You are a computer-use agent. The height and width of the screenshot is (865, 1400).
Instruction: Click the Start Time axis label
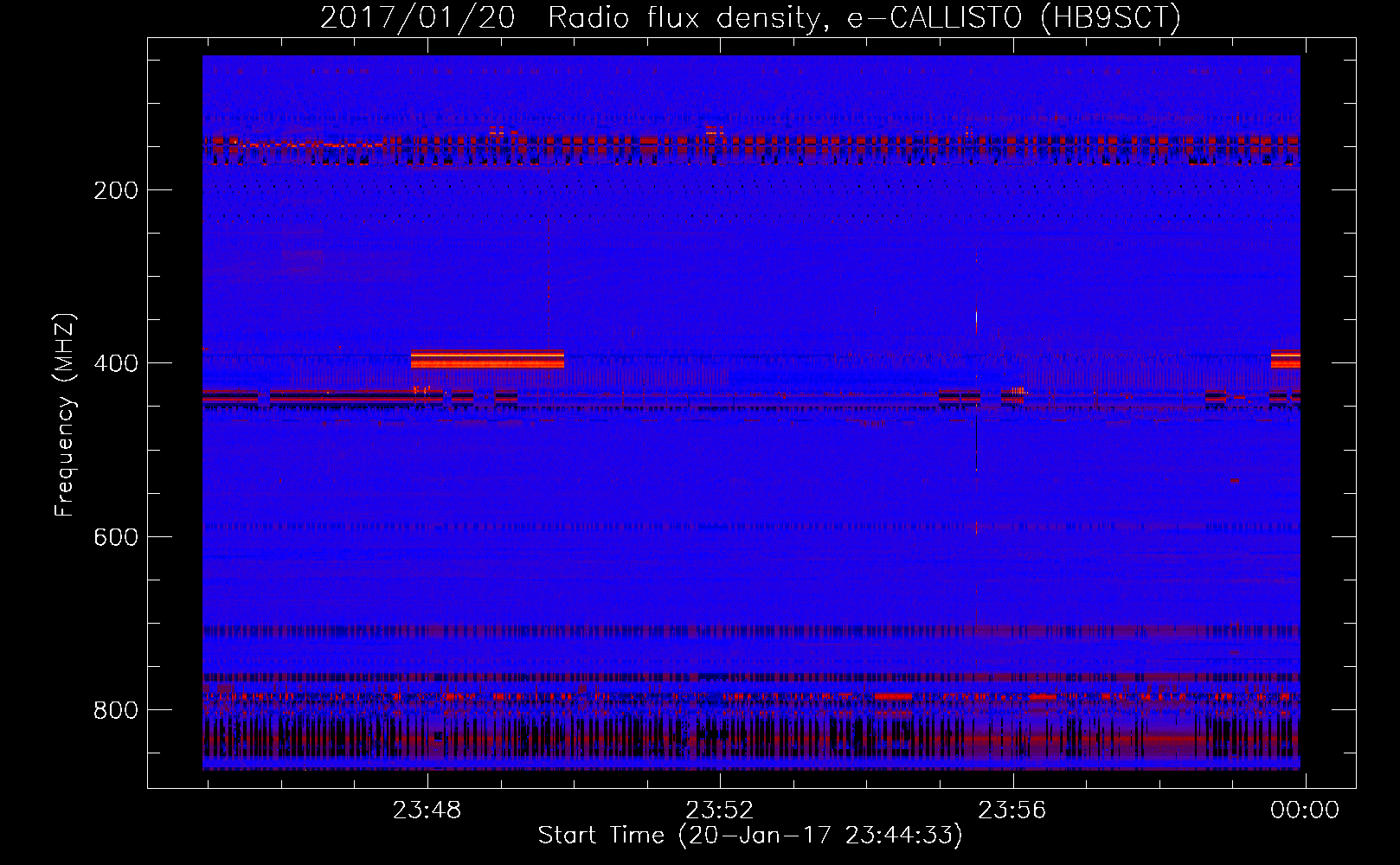pyautogui.click(x=750, y=836)
